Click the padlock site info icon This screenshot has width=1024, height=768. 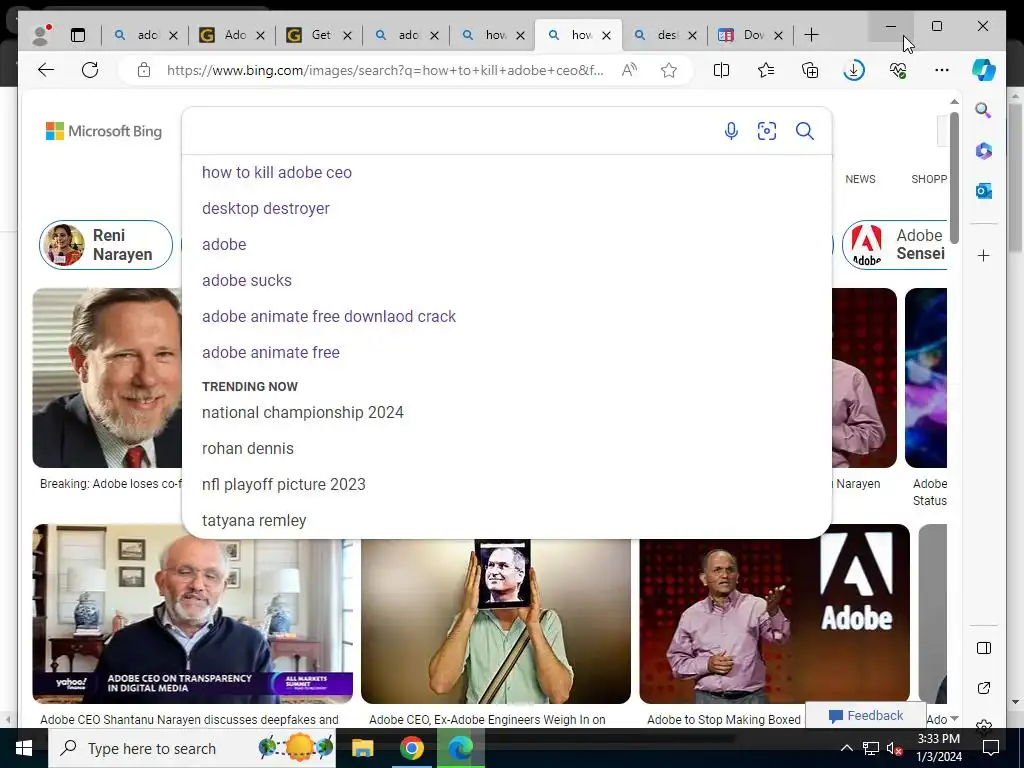pyautogui.click(x=144, y=70)
